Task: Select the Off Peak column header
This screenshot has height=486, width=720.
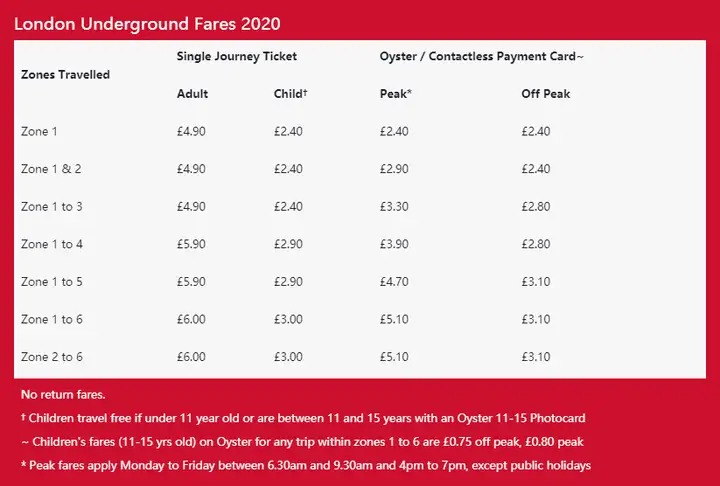Action: click(546, 94)
